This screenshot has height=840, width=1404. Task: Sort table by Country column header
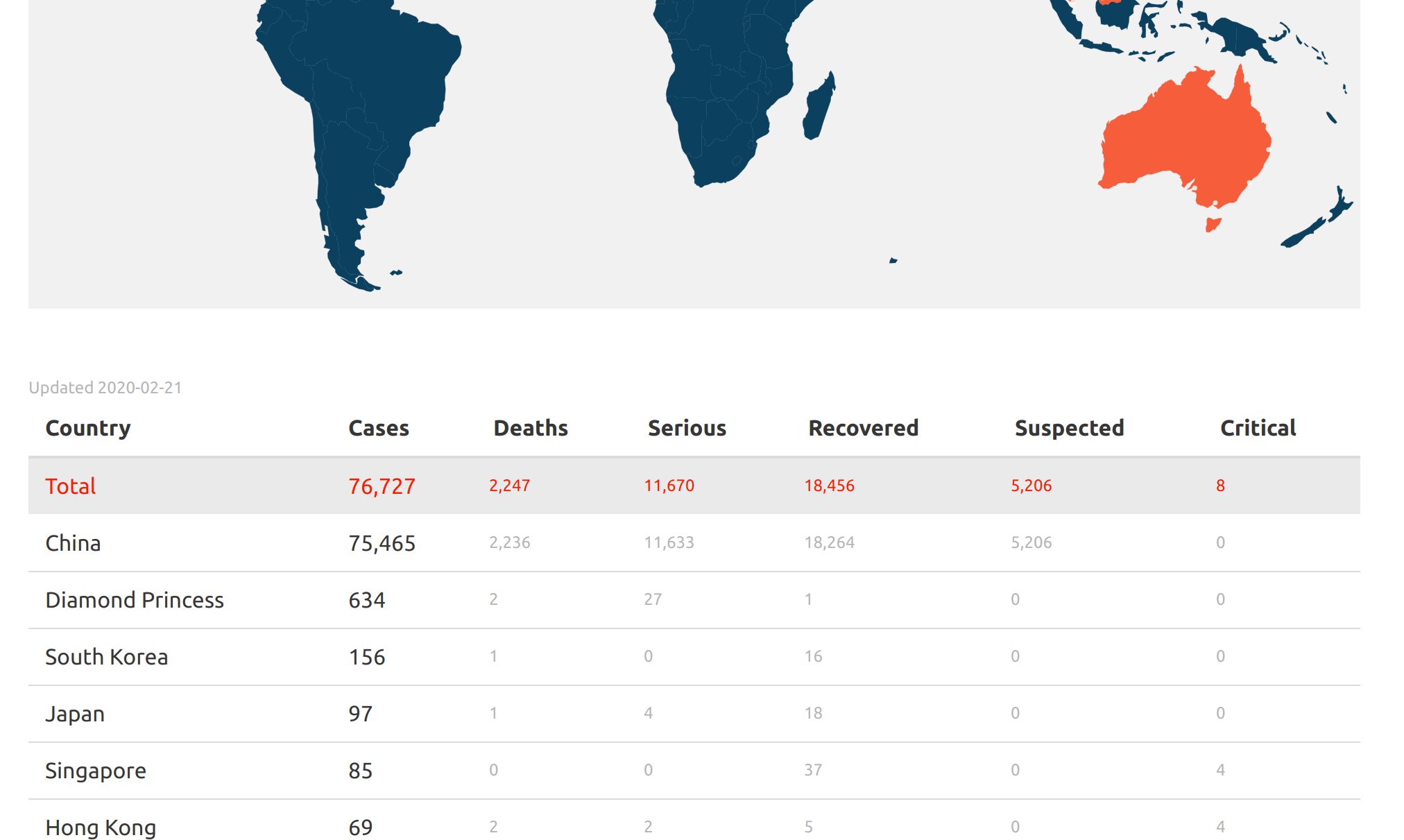click(x=88, y=428)
